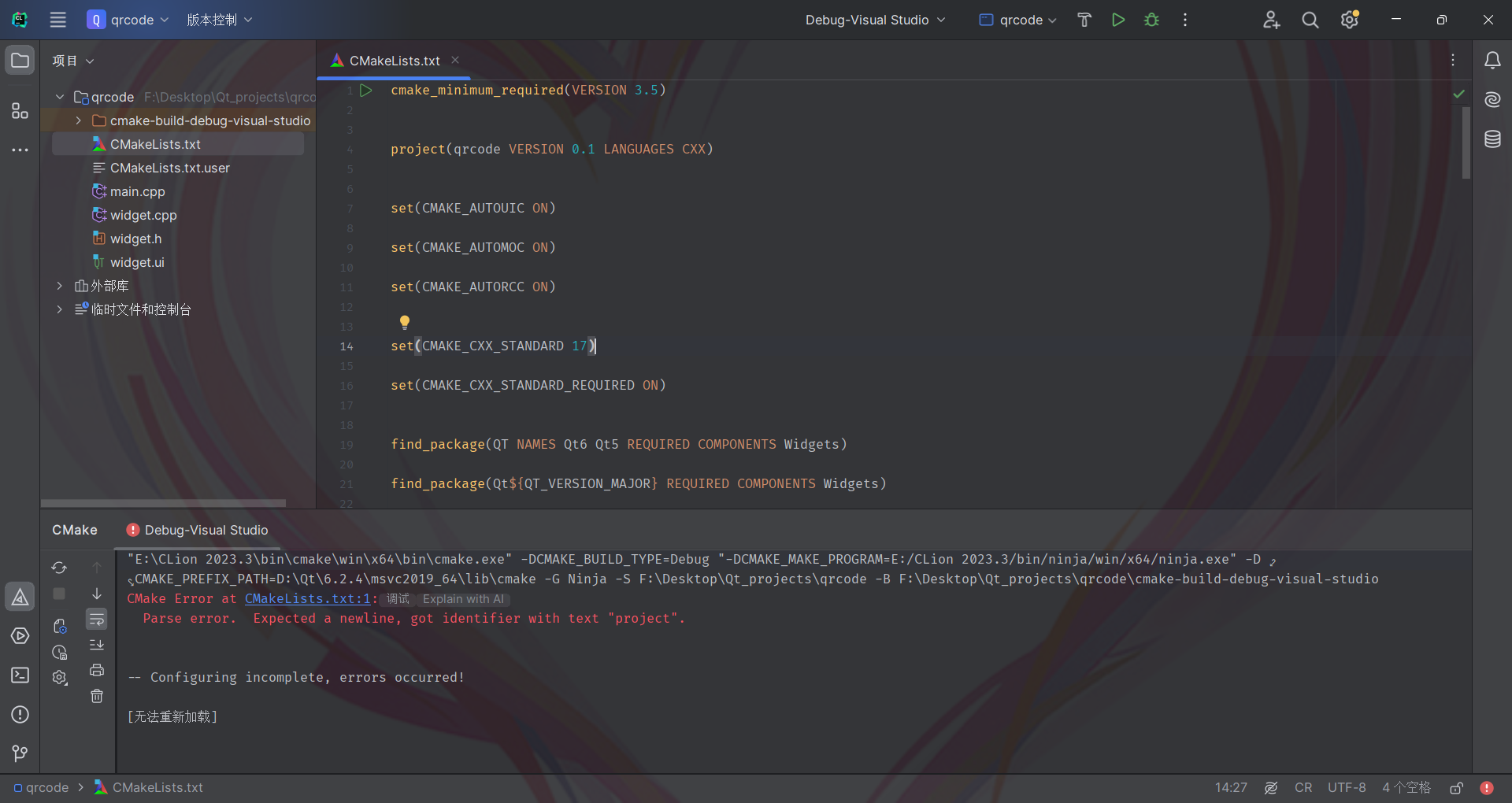The height and width of the screenshot is (803, 1512).
Task: Show intention actions light bulb
Action: click(405, 322)
